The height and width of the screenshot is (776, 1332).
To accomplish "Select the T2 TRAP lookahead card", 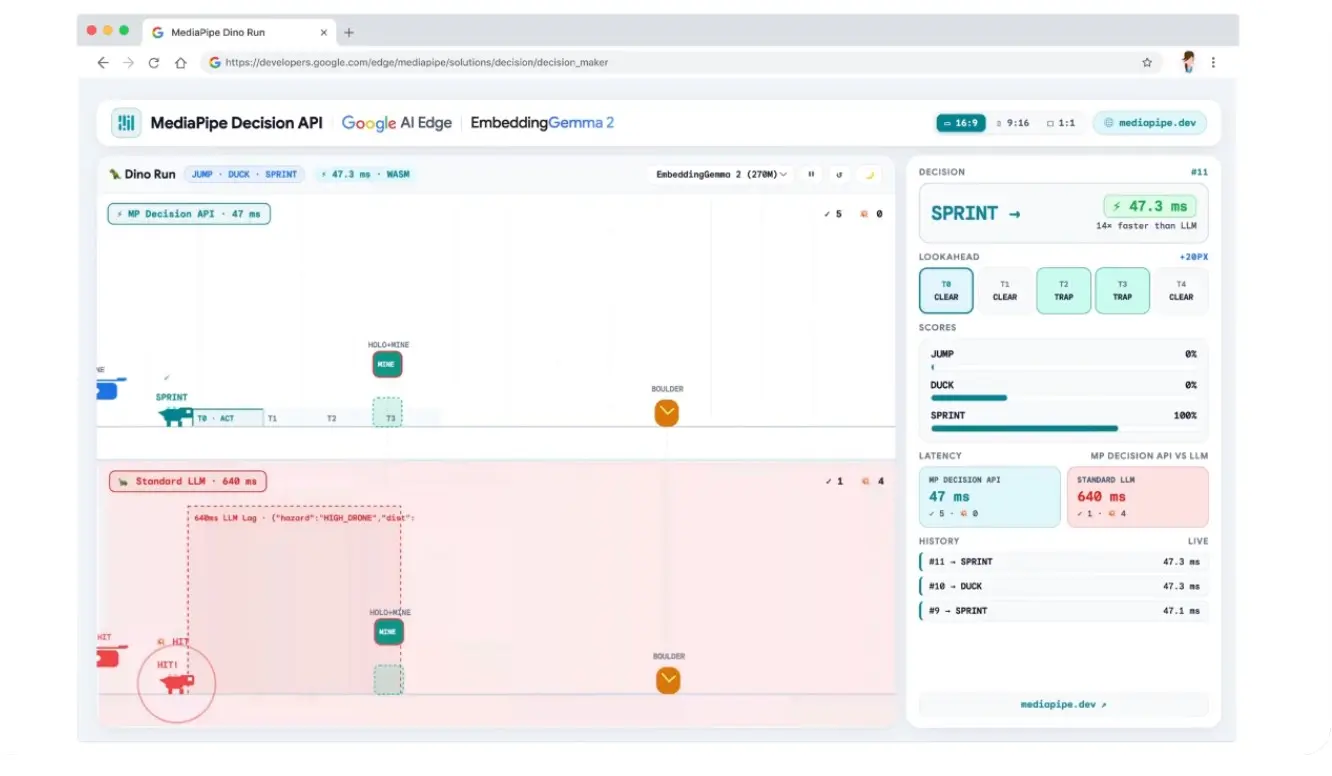I will 1064,290.
